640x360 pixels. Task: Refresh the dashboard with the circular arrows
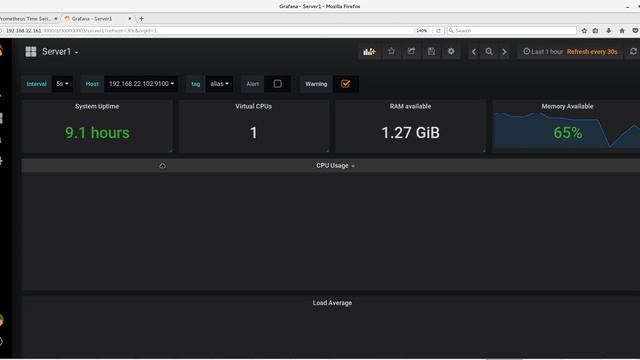click(633, 51)
